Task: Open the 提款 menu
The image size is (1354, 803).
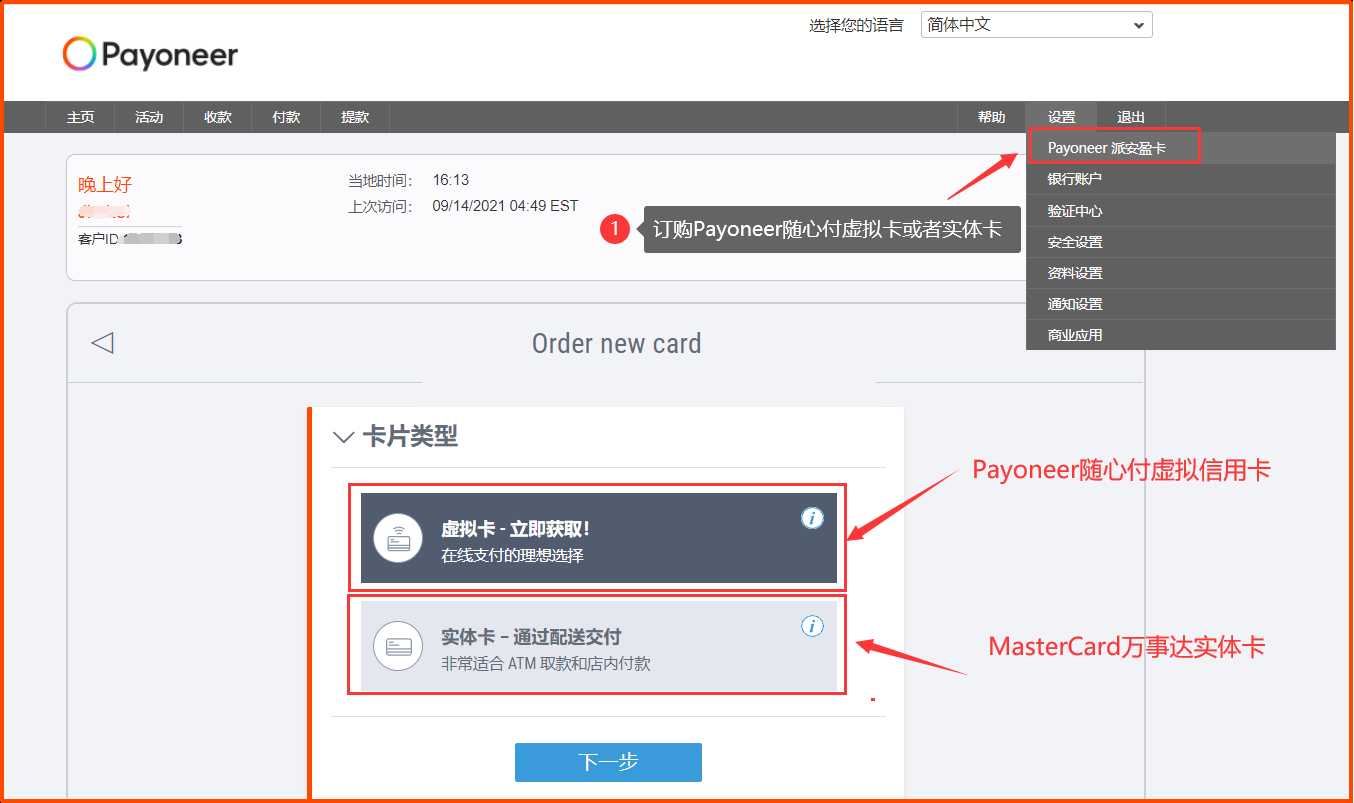Action: [x=355, y=117]
